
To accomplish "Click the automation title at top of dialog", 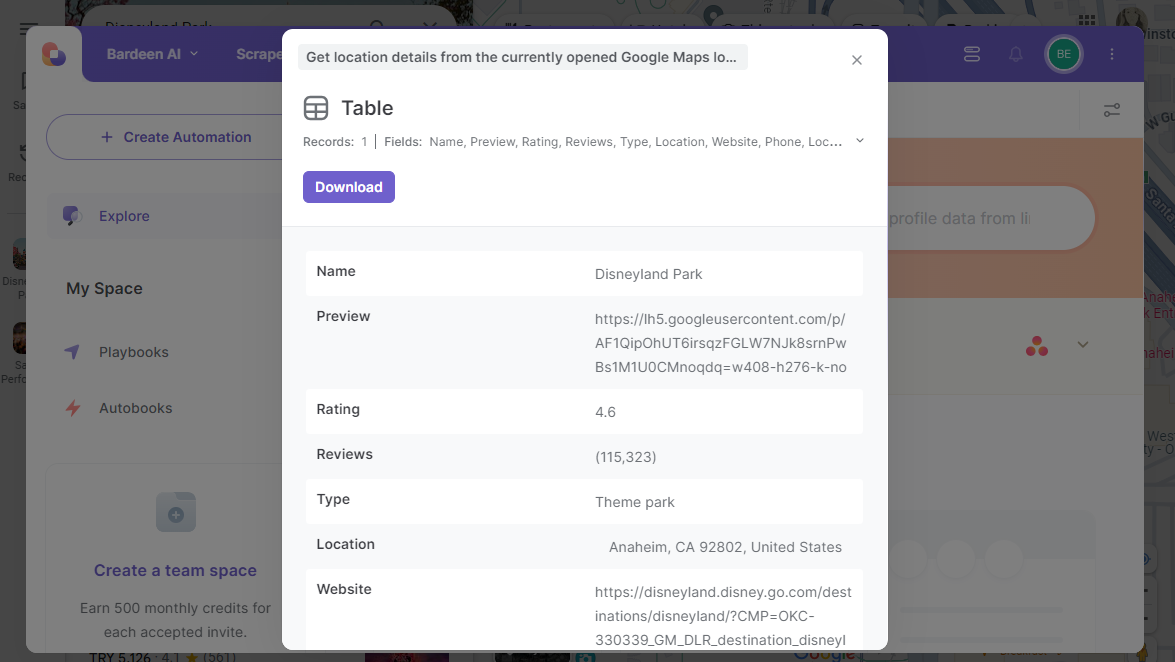I will click(x=522, y=57).
